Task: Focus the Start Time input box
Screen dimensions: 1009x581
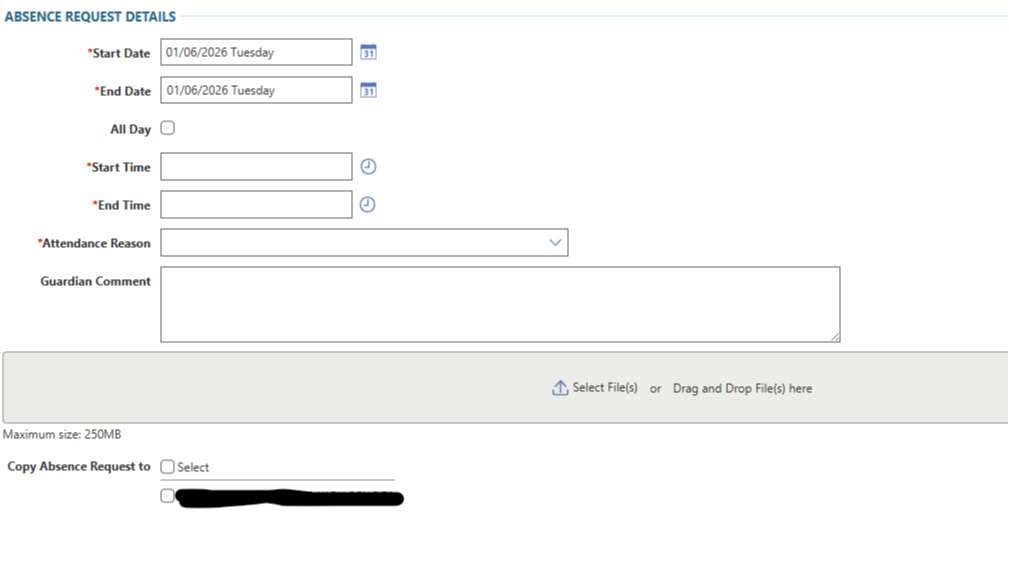Action: [x=256, y=167]
